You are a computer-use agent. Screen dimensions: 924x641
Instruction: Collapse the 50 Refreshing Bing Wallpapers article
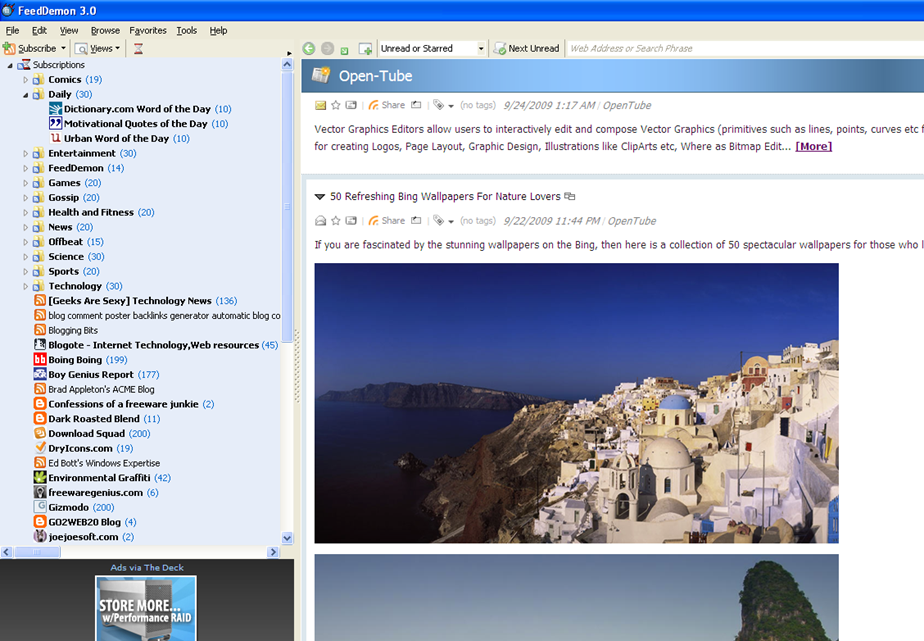click(x=320, y=197)
